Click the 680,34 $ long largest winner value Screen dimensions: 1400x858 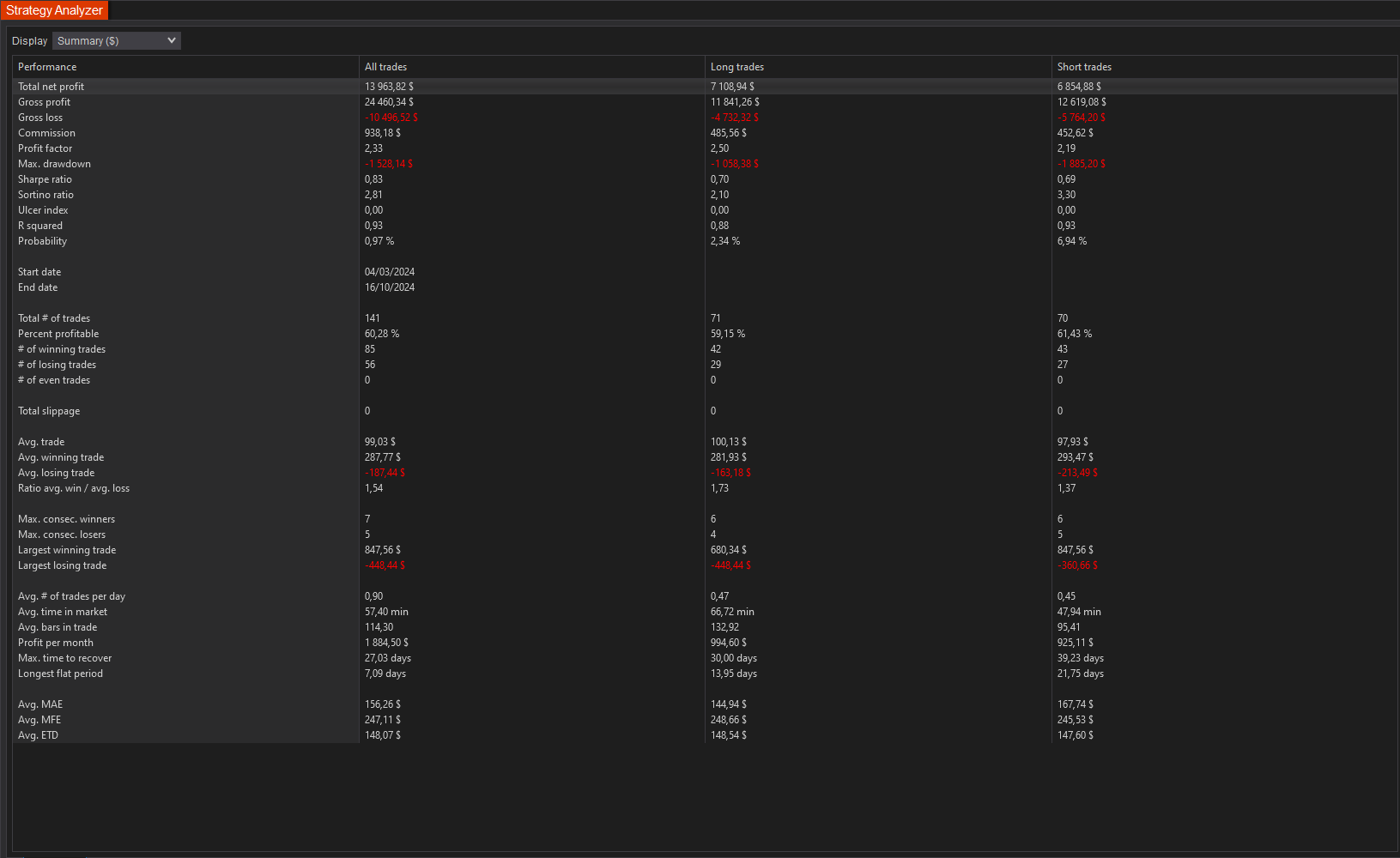point(729,550)
